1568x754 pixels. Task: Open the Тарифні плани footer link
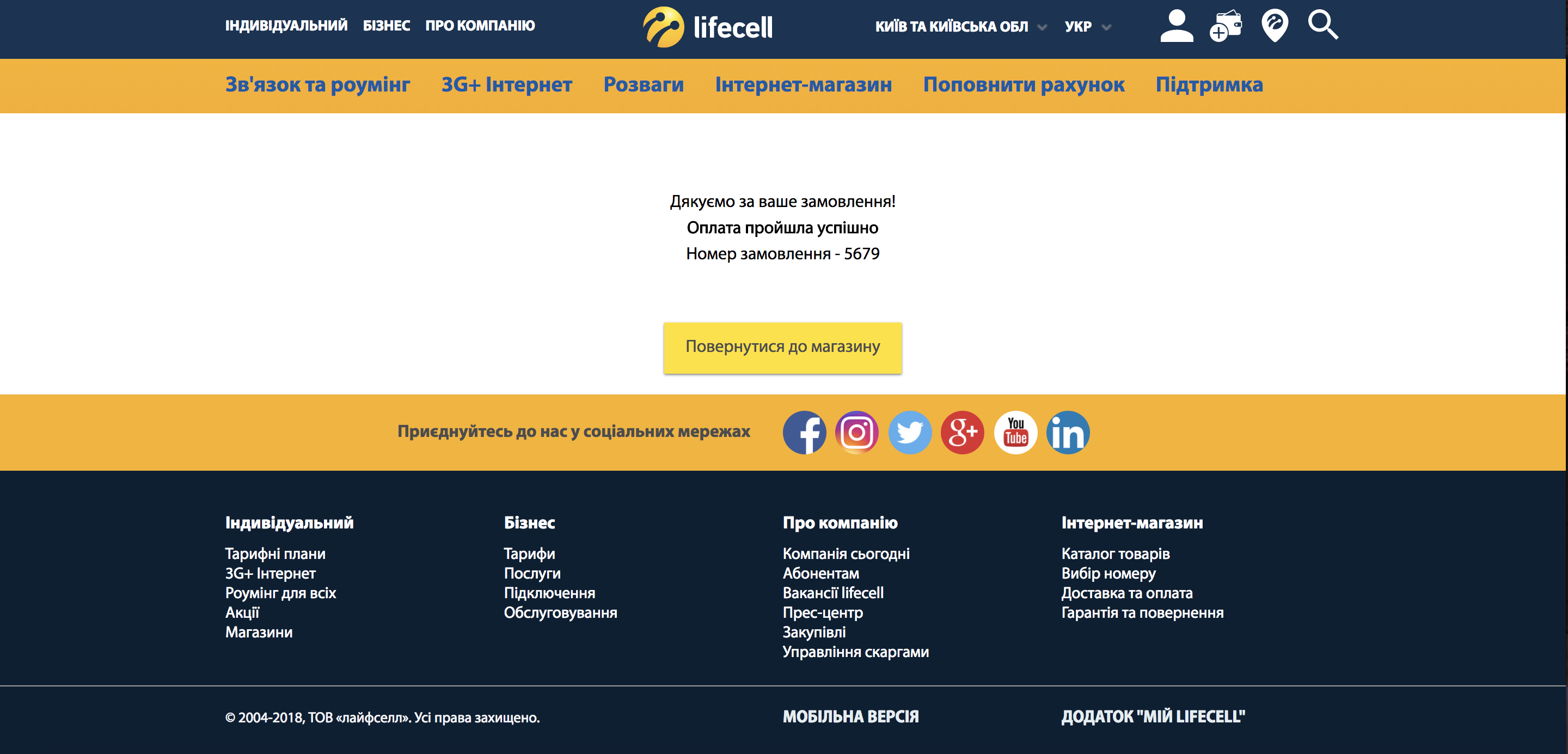(x=275, y=554)
